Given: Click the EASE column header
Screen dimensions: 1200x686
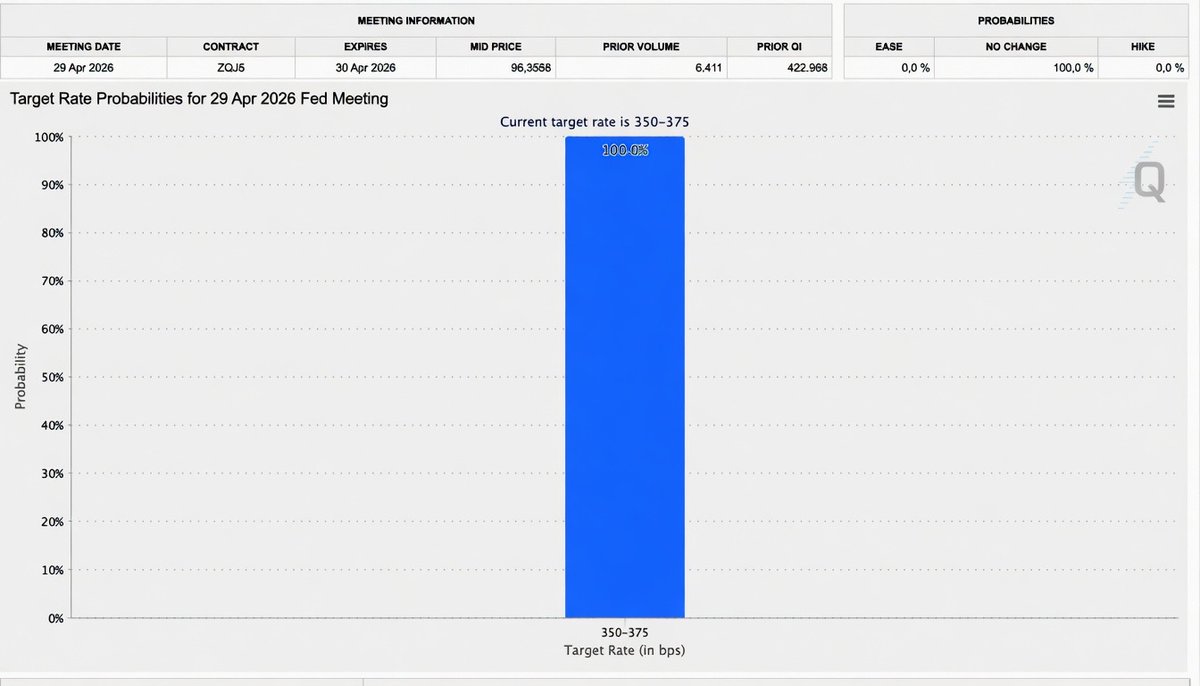Looking at the screenshot, I should tap(888, 47).
